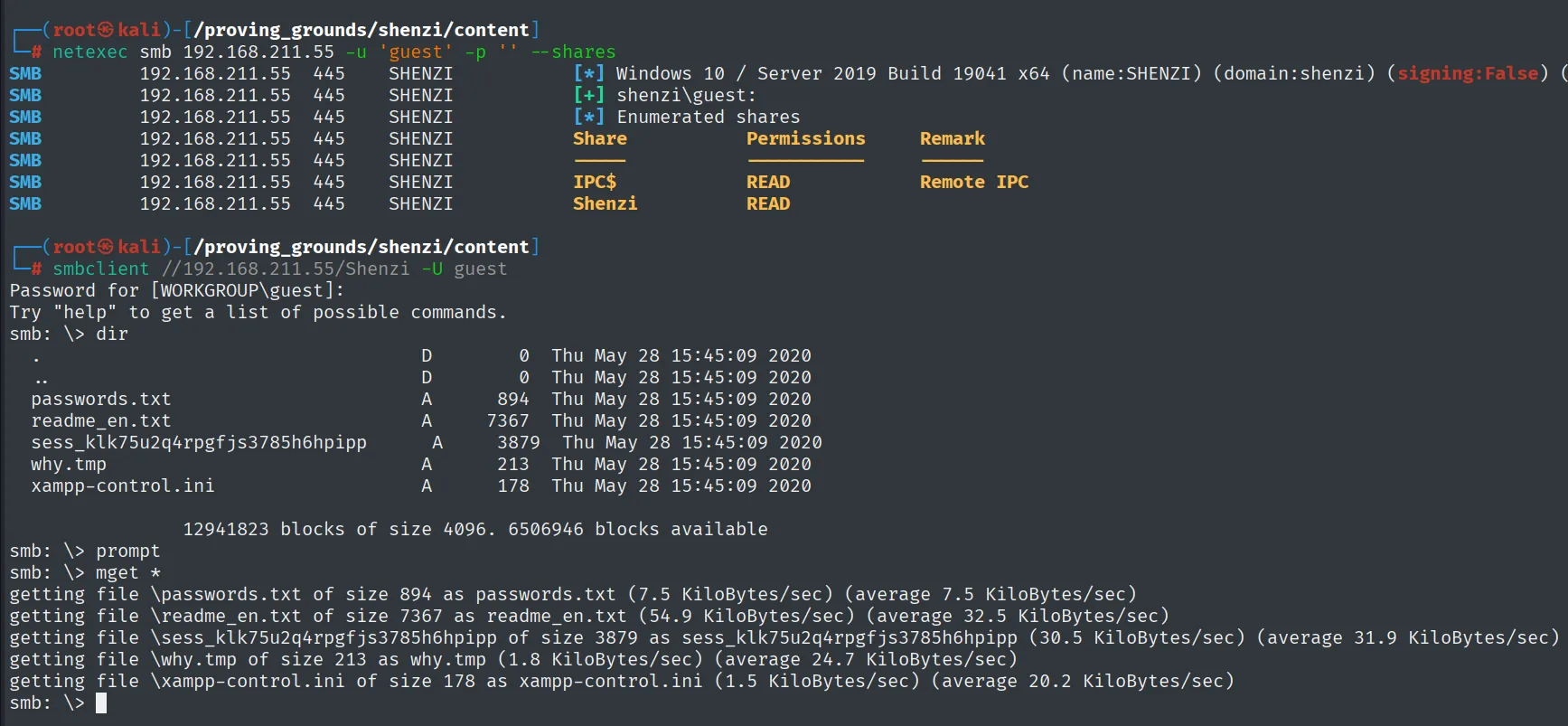Click the "READ" permission of IPC$ share
This screenshot has height=726, width=1568.
click(x=768, y=183)
